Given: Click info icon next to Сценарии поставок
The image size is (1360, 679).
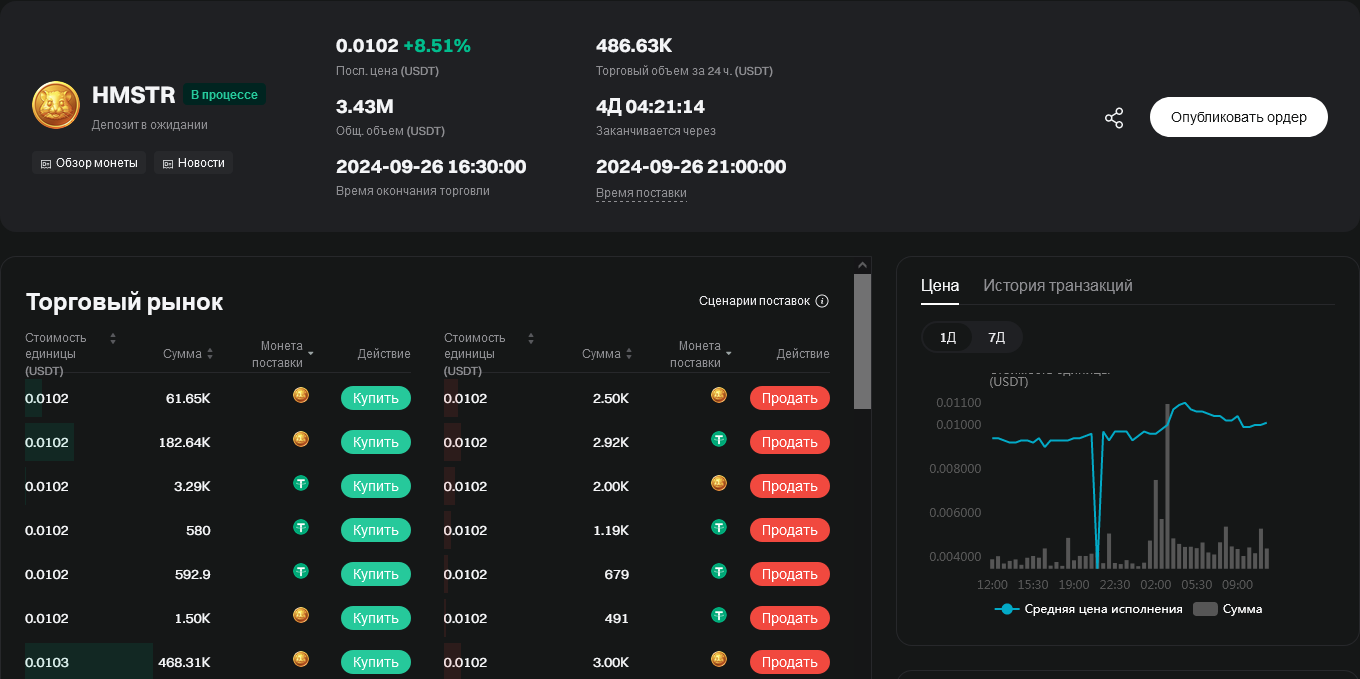Looking at the screenshot, I should [822, 301].
